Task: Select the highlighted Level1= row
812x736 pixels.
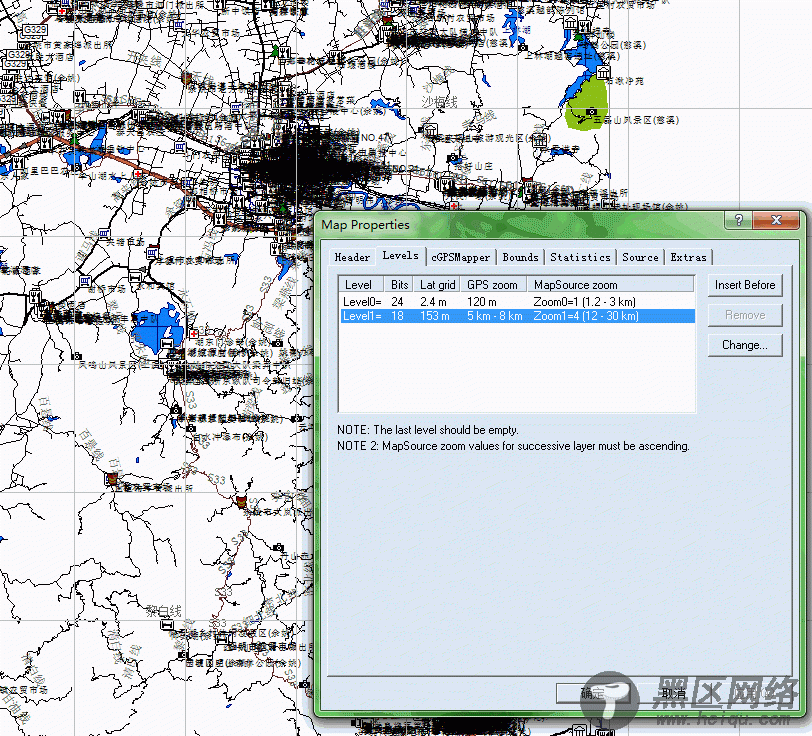Action: tap(517, 316)
